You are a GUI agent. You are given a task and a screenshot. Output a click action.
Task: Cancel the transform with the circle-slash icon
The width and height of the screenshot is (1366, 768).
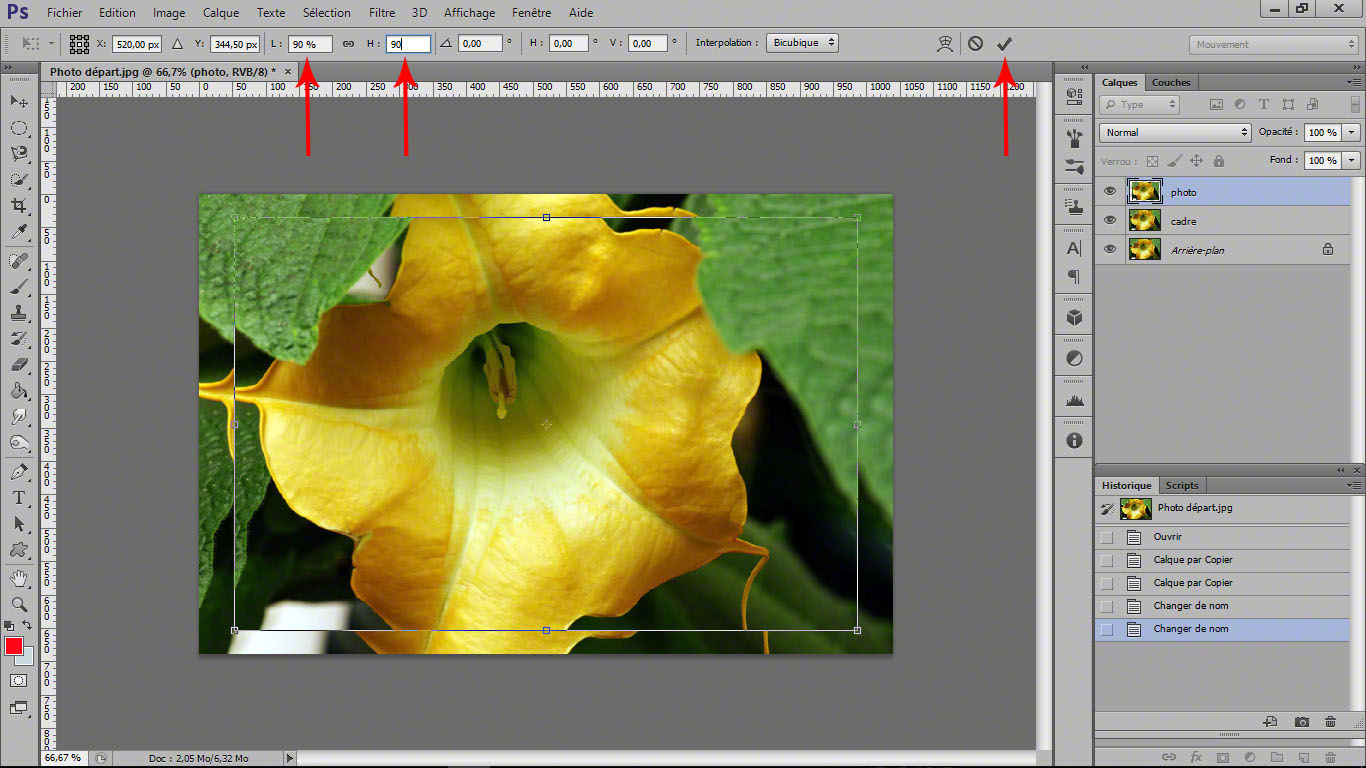click(x=975, y=44)
